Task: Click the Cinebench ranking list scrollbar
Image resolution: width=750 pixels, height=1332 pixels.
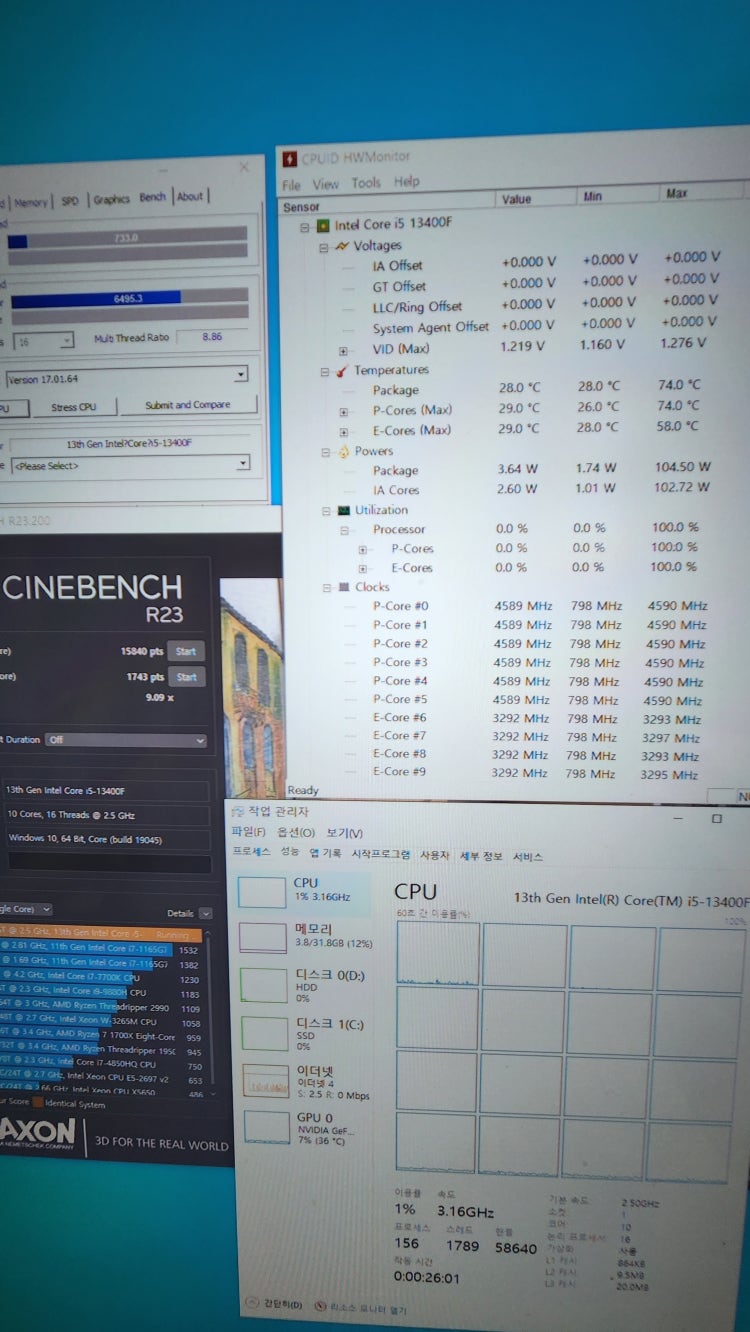Action: click(211, 1013)
